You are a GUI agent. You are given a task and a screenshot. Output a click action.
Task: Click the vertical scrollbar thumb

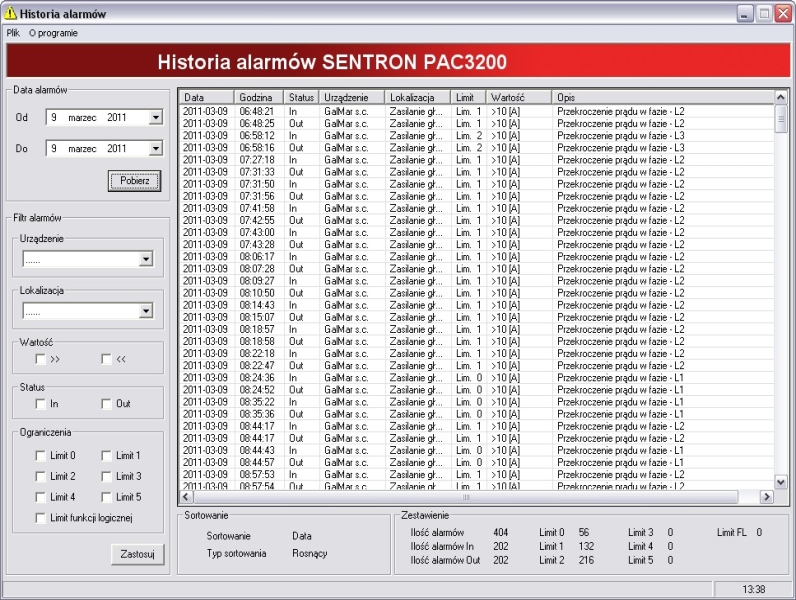[x=781, y=119]
